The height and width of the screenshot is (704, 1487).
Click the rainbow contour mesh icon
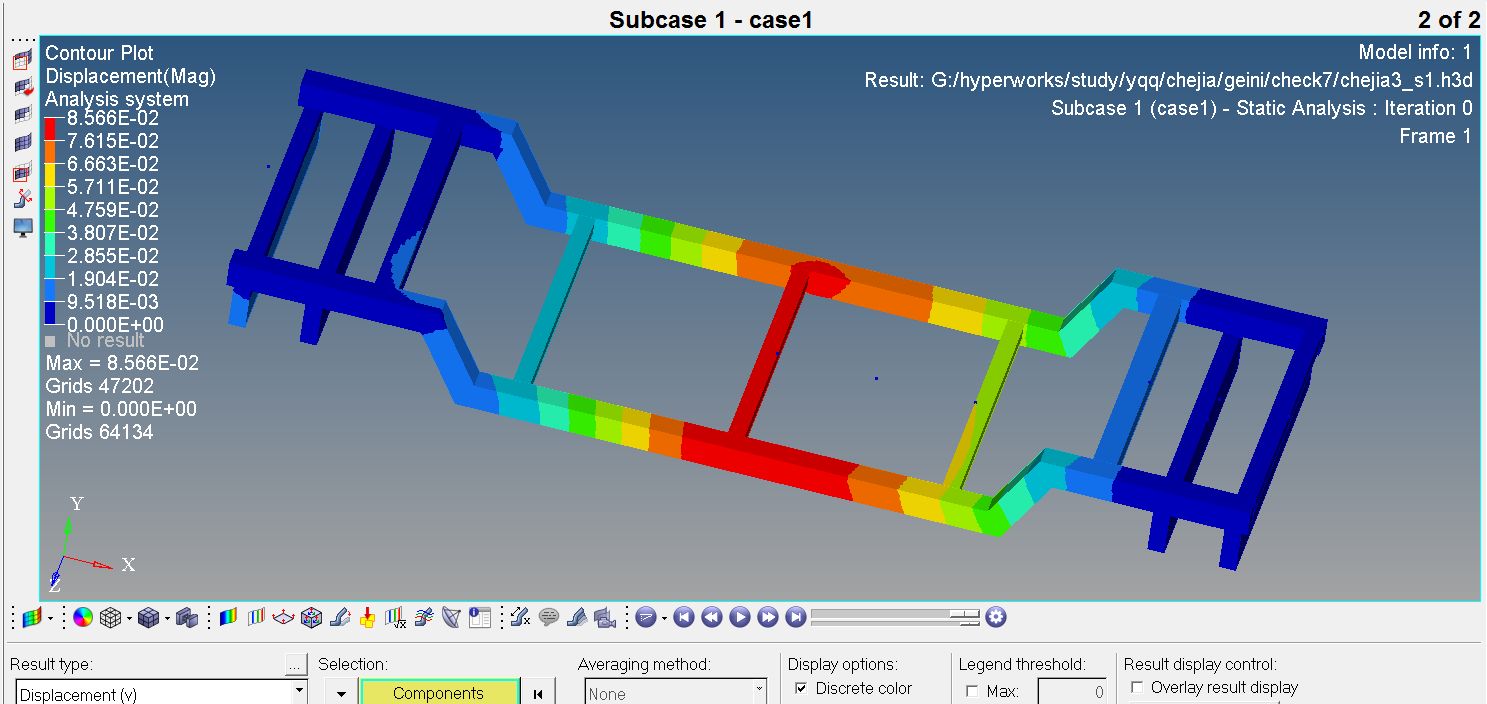32,618
